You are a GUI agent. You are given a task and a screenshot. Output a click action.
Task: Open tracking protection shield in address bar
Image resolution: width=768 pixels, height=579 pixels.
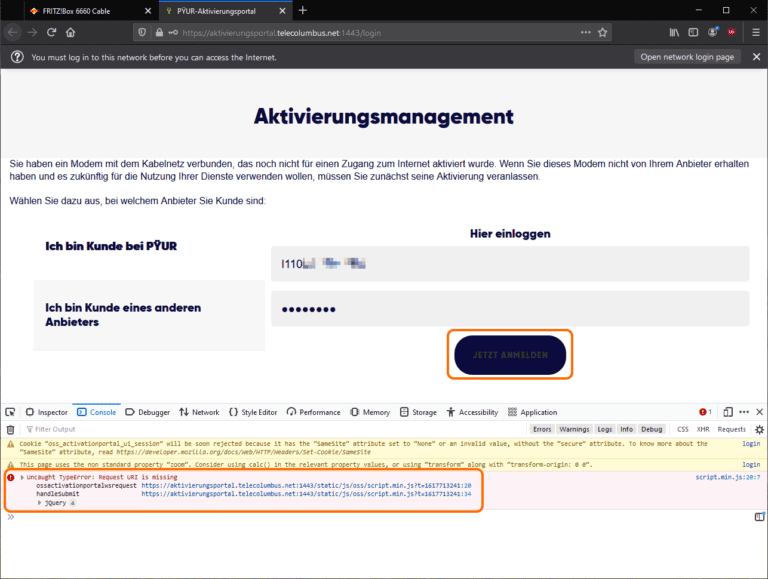coord(142,32)
